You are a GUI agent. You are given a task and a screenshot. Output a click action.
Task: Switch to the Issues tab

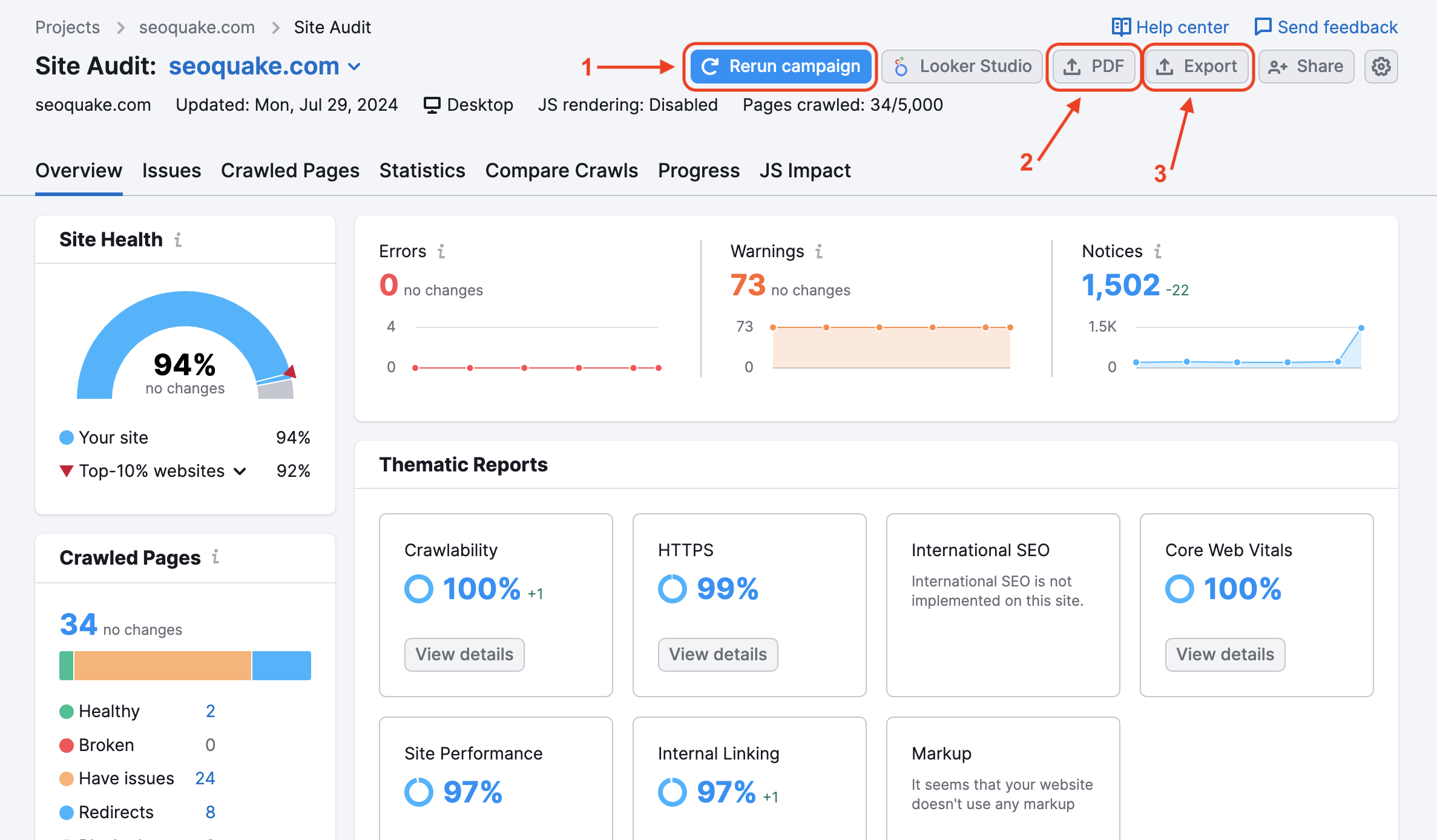point(171,171)
